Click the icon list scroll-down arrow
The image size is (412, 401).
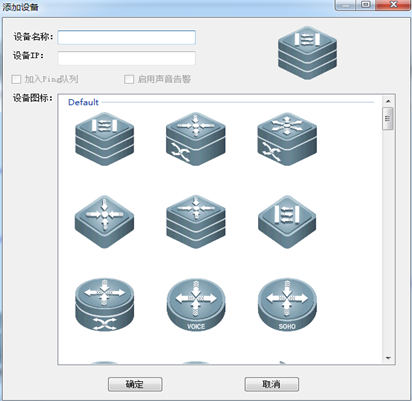point(388,358)
